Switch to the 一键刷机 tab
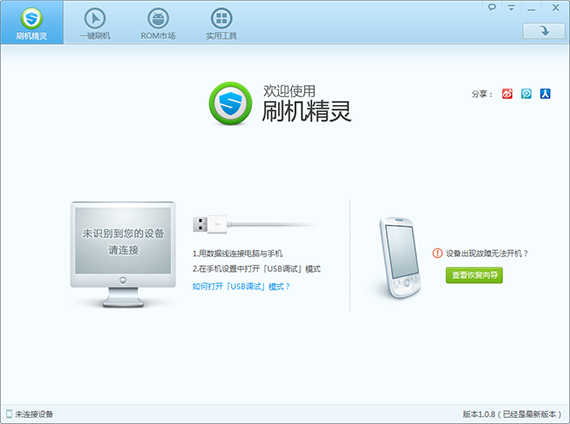570x424 pixels. (x=95, y=23)
